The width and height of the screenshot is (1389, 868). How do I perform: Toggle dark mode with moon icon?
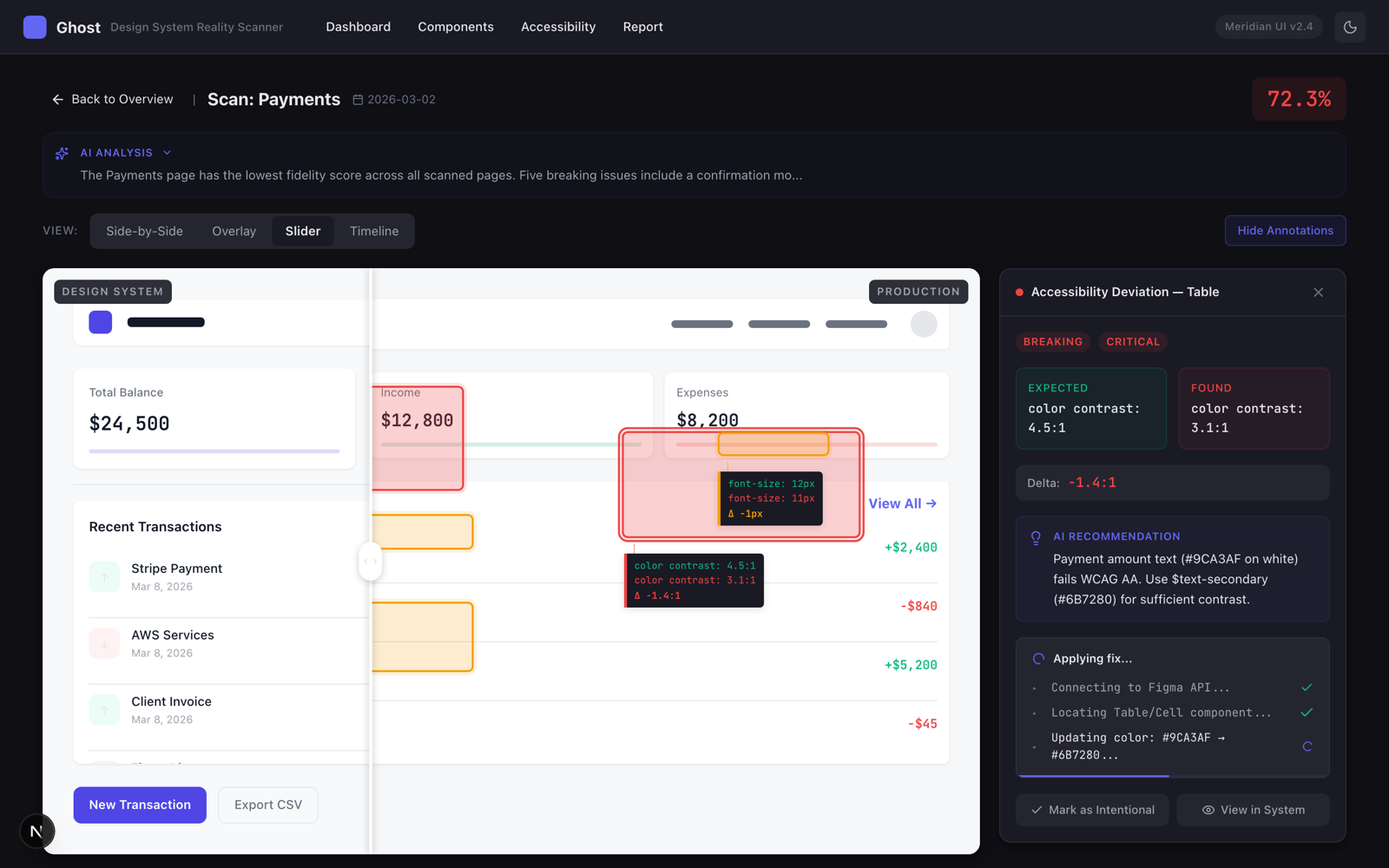(x=1350, y=27)
